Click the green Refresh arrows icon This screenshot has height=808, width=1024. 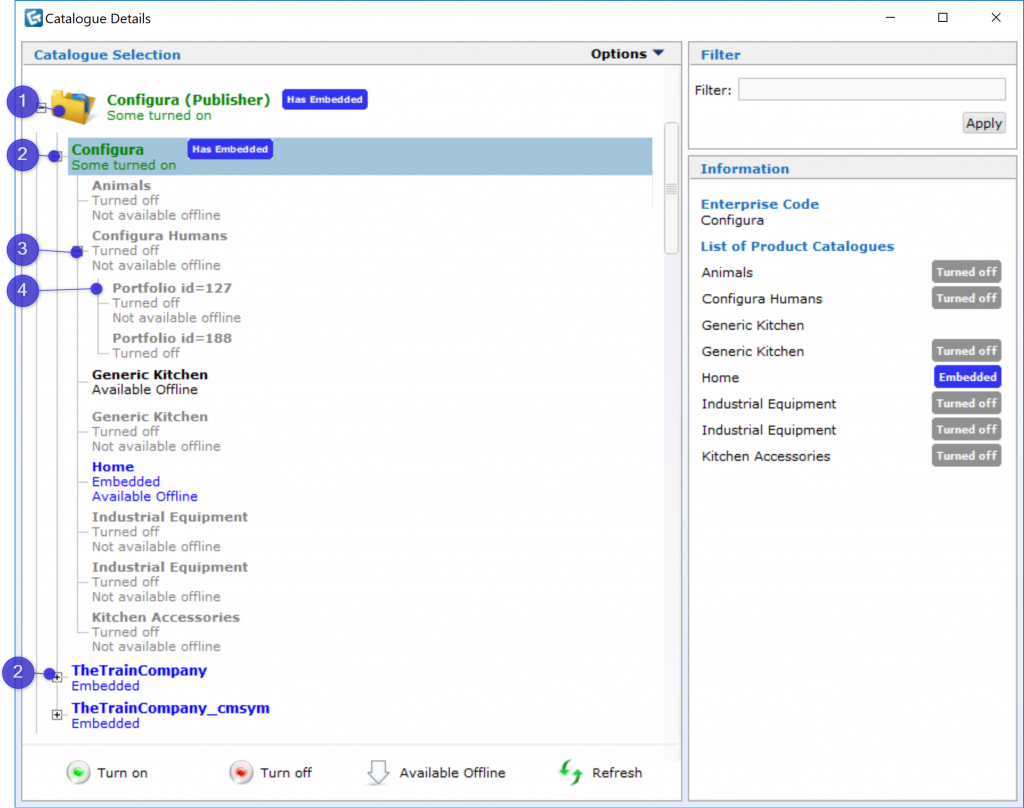click(571, 772)
